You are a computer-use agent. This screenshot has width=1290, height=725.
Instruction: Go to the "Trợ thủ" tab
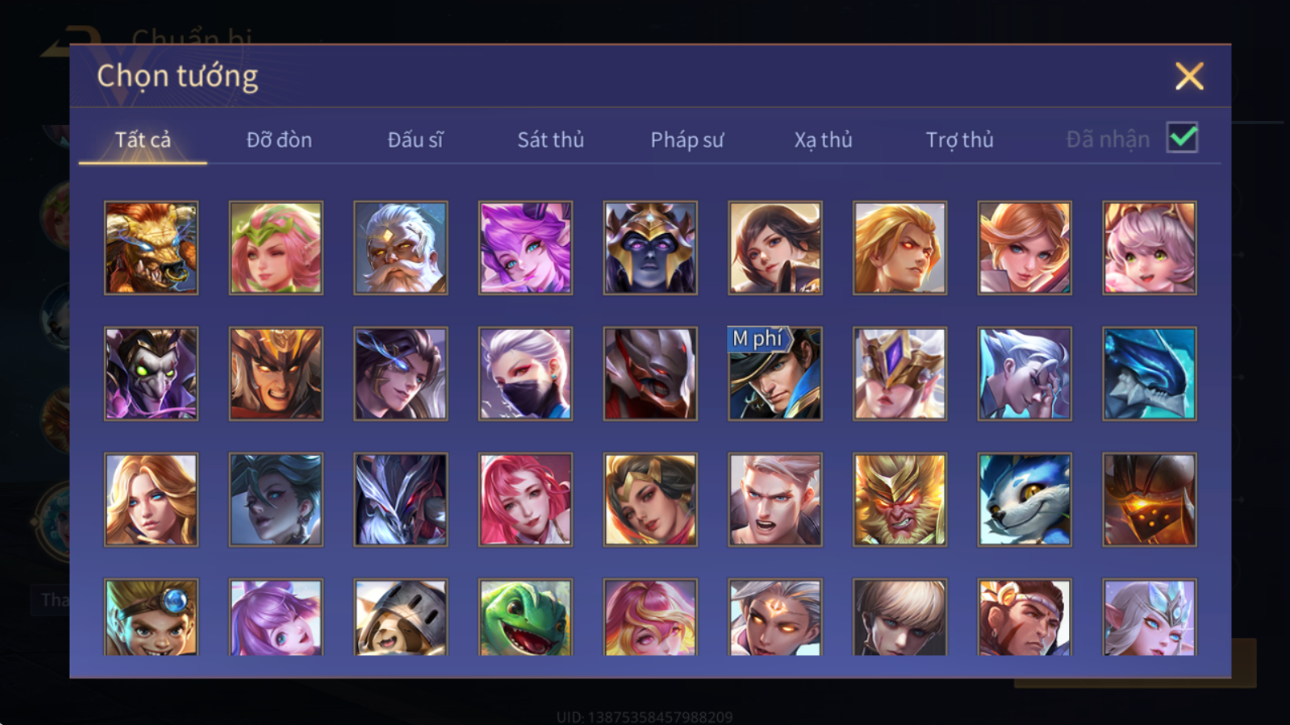959,140
